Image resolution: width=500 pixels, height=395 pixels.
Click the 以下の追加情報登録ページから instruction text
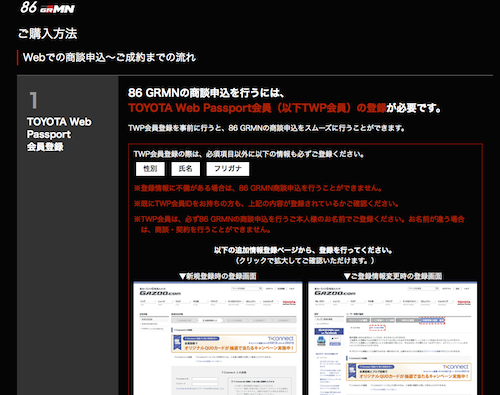click(x=303, y=250)
